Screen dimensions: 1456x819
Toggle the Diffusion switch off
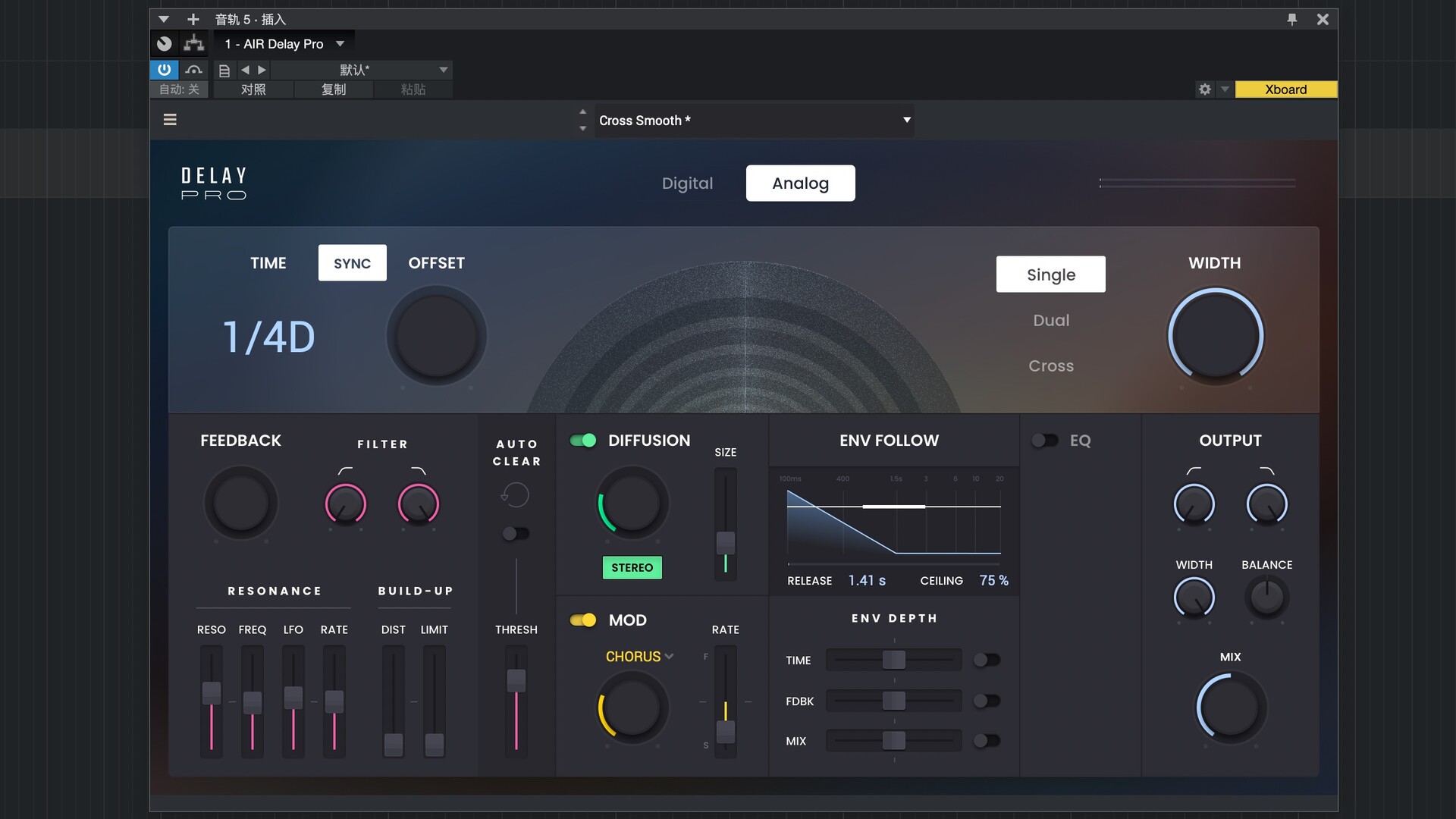click(583, 441)
